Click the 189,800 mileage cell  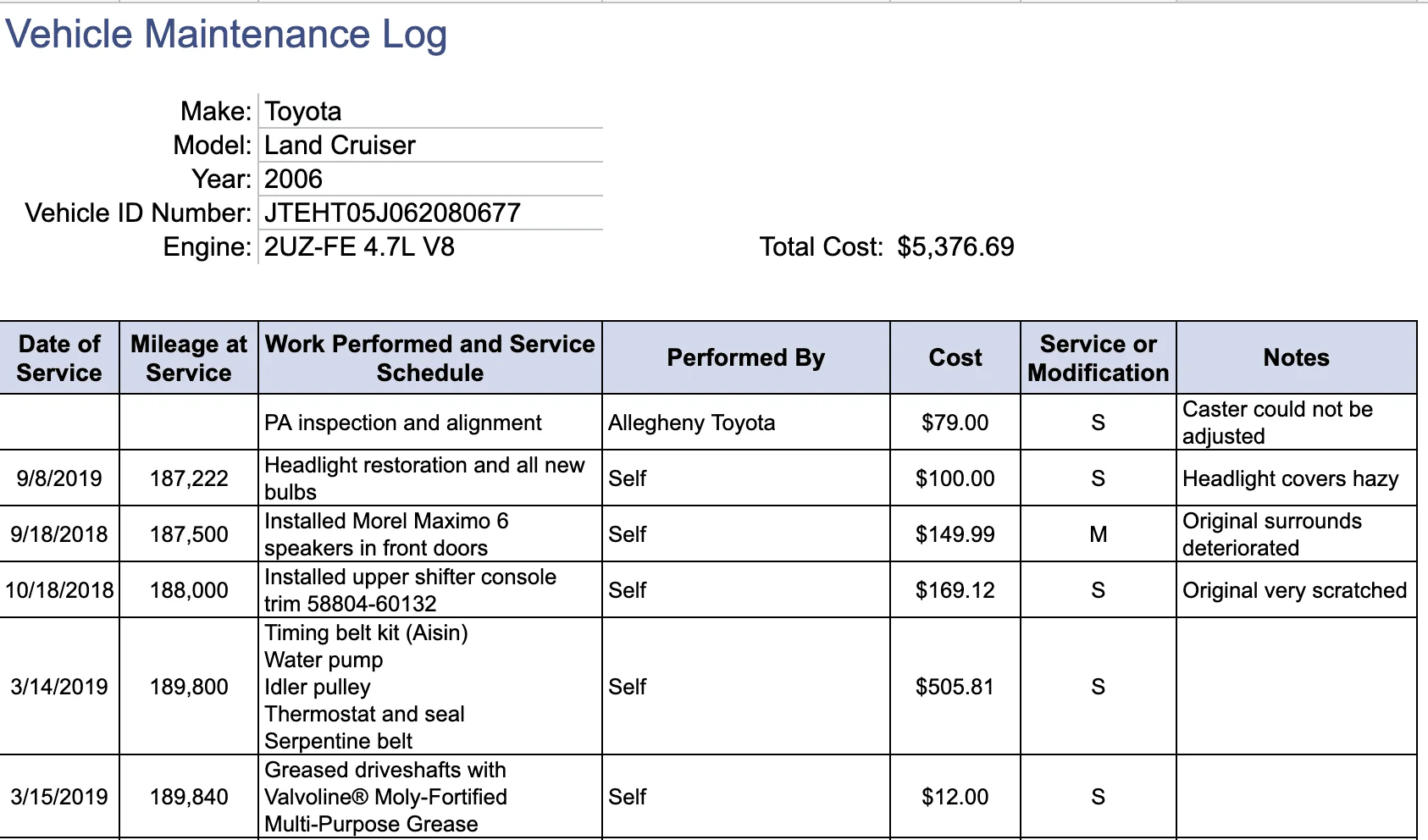188,687
